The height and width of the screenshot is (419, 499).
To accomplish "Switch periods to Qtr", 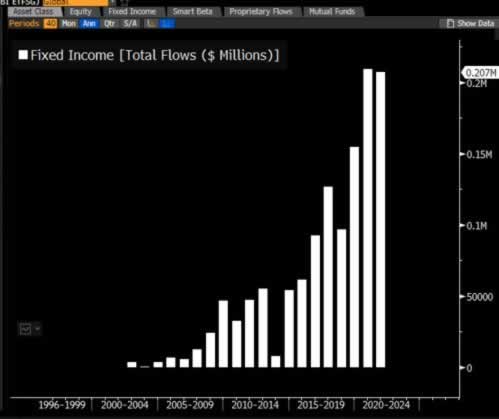I will tap(109, 23).
